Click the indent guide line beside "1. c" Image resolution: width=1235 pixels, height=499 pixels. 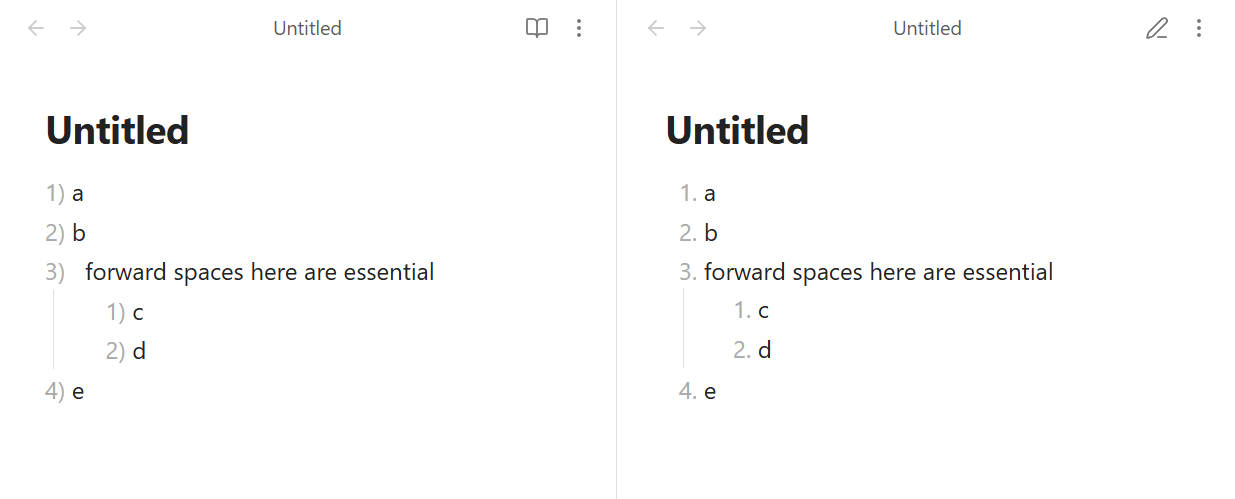[x=683, y=330]
